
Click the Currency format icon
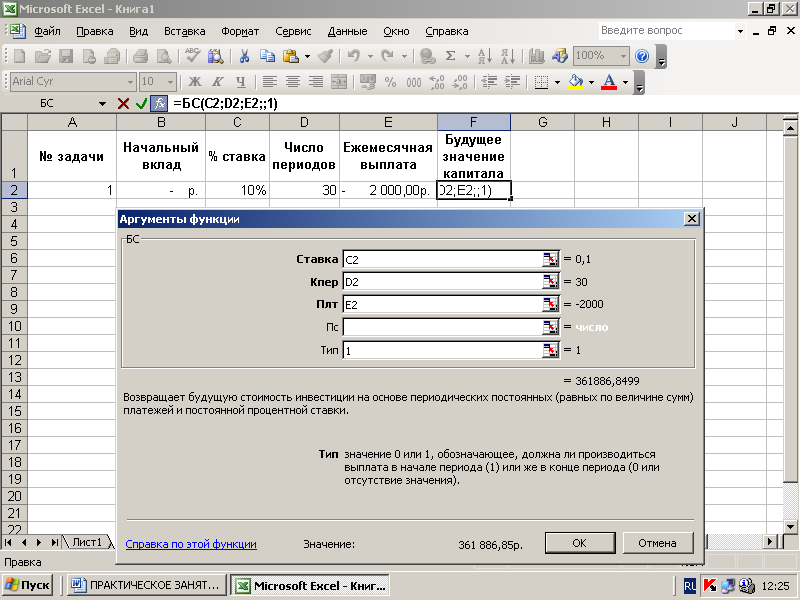368,82
